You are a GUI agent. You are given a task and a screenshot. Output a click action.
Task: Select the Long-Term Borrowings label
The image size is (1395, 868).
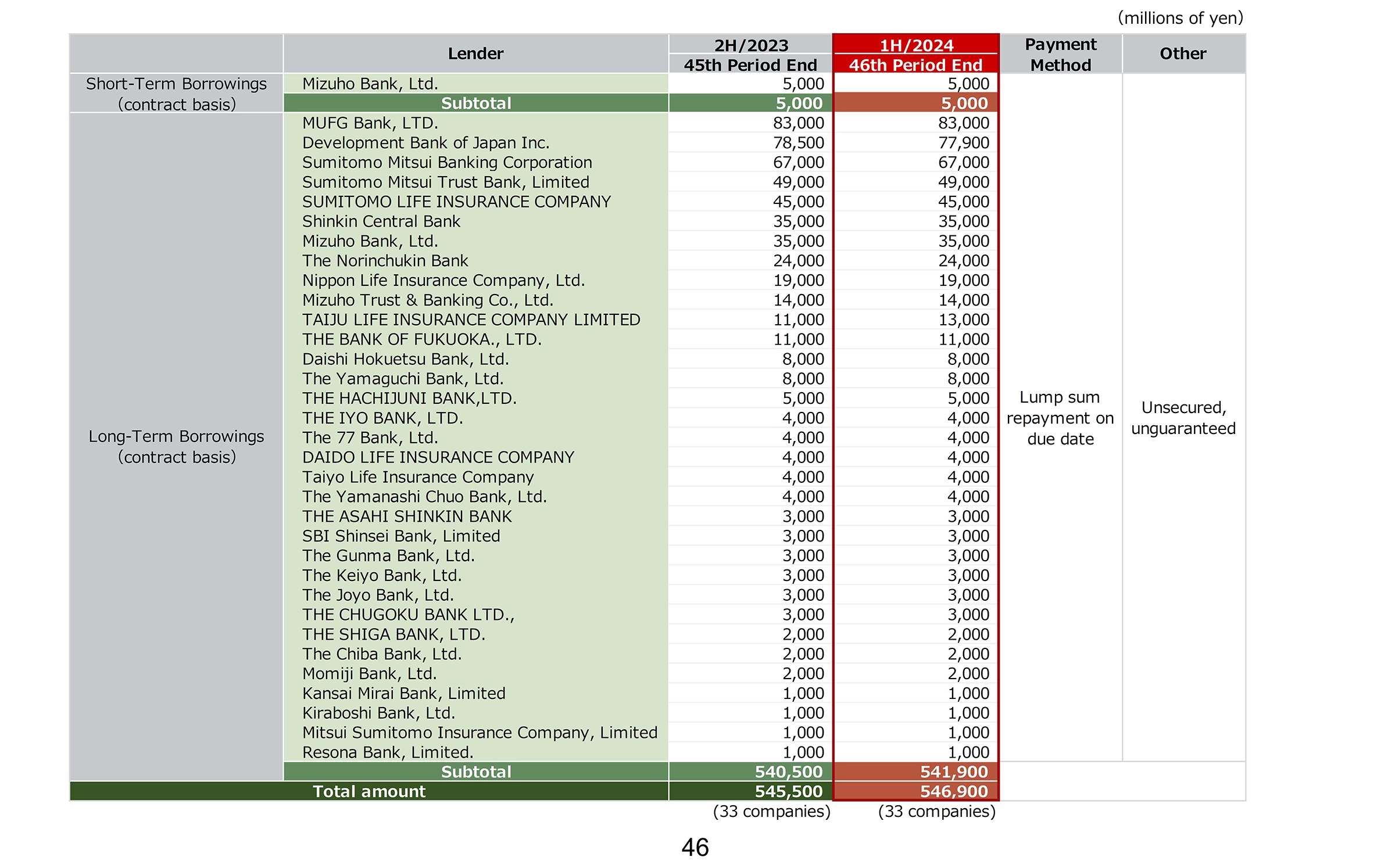click(x=176, y=446)
